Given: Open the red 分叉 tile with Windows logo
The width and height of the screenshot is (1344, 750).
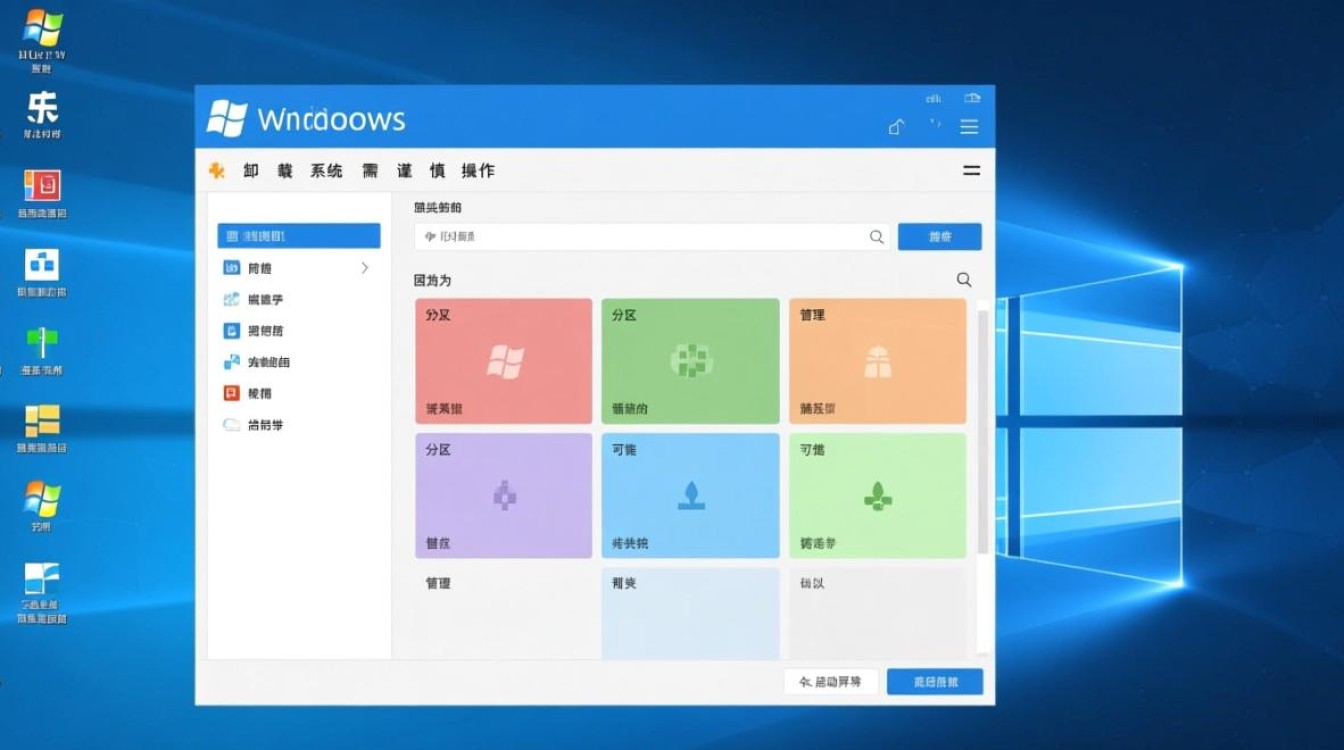Looking at the screenshot, I should click(503, 360).
